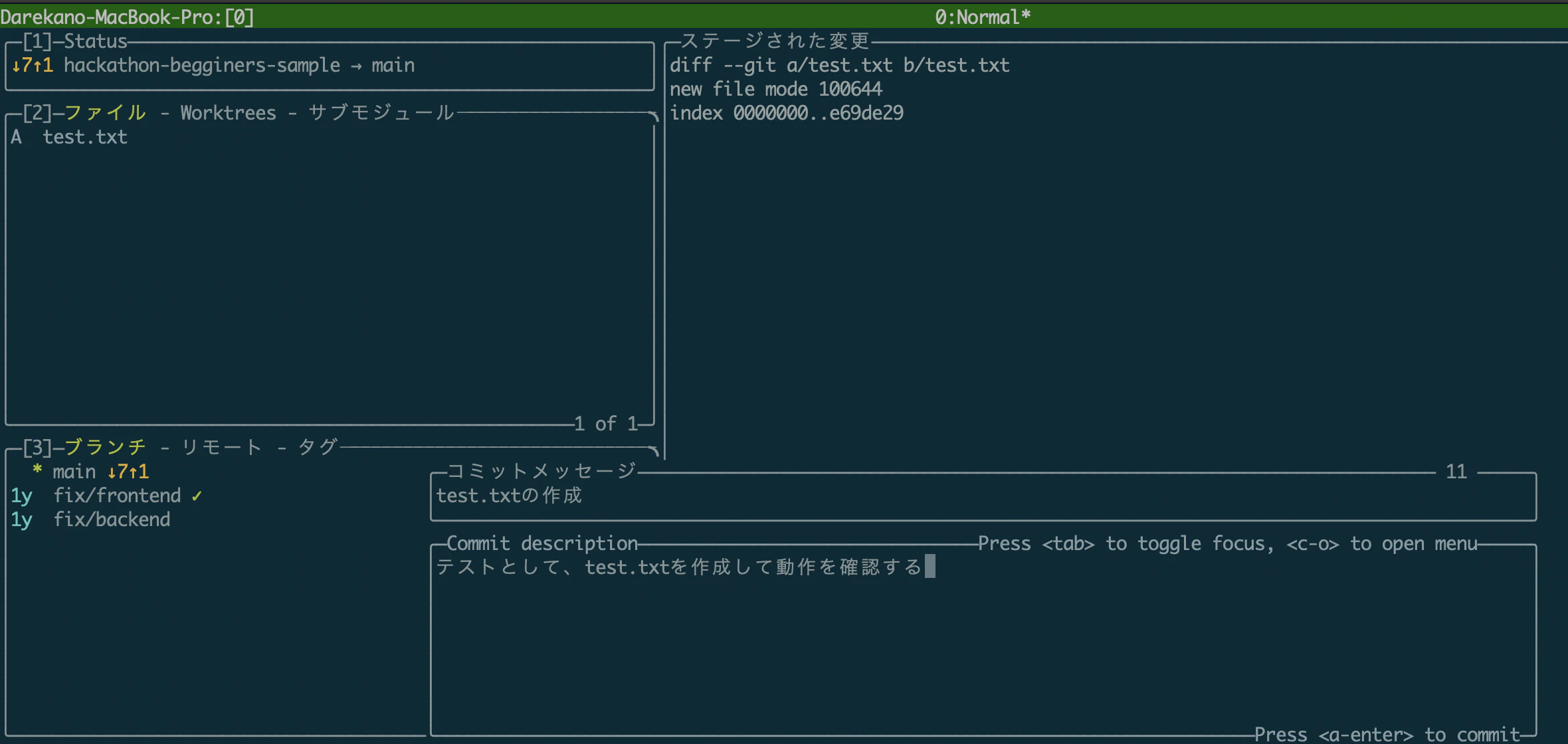This screenshot has height=744, width=1568.
Task: Click the checkmark next to fix/frontend
Action: pos(197,496)
